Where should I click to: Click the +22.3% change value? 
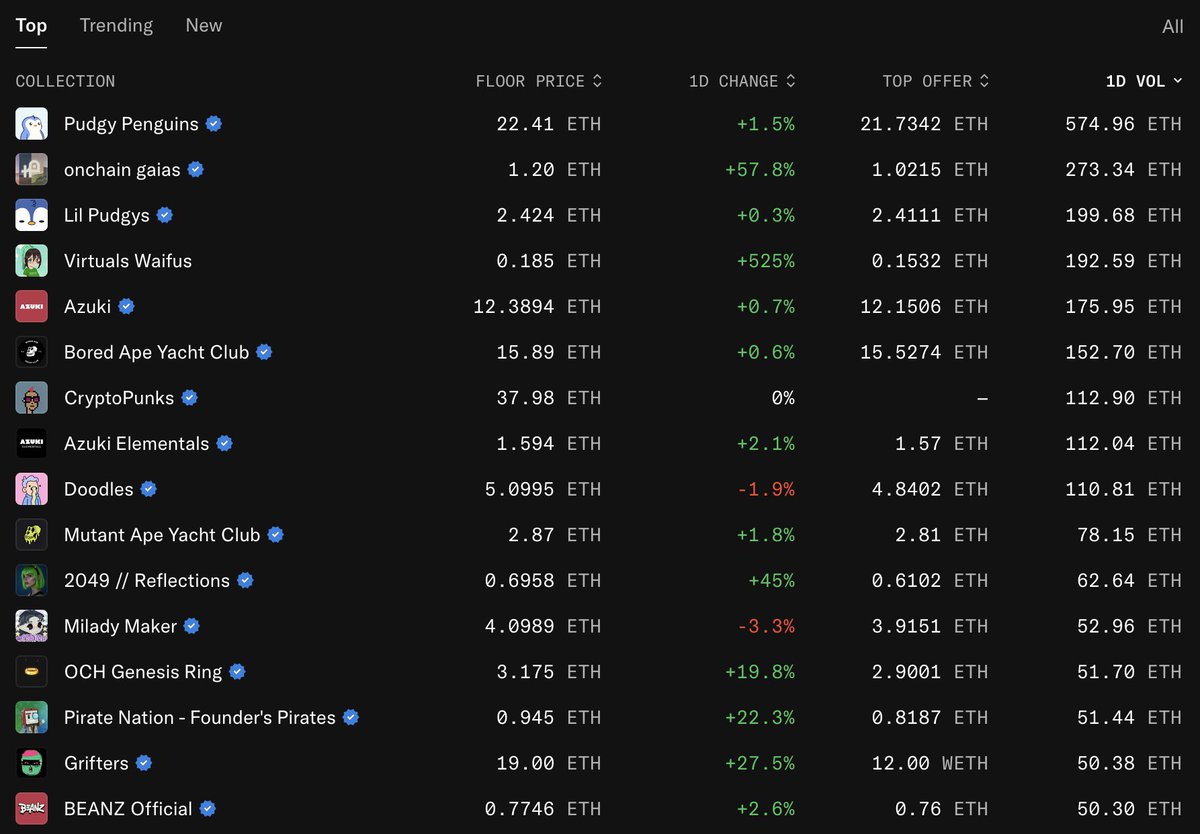click(760, 718)
